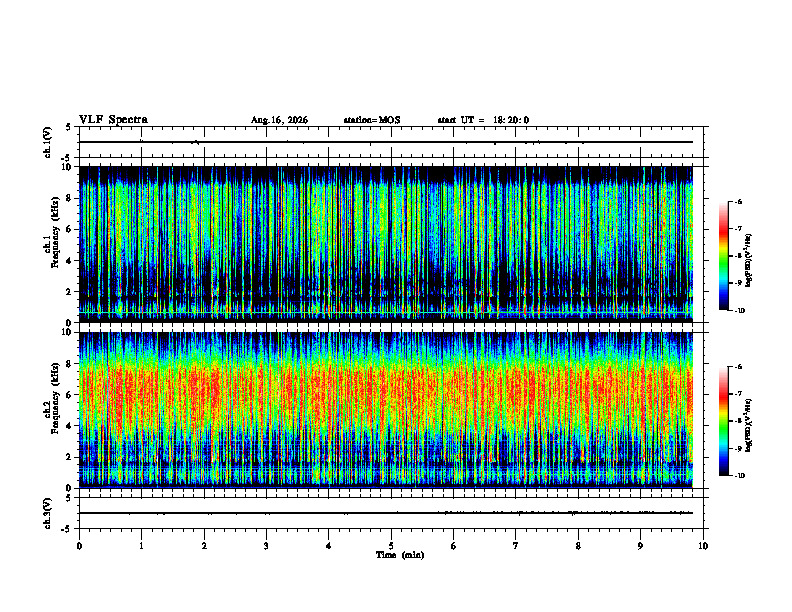Click the time axis tick label '4'
The height and width of the screenshot is (612, 792).
click(x=329, y=546)
